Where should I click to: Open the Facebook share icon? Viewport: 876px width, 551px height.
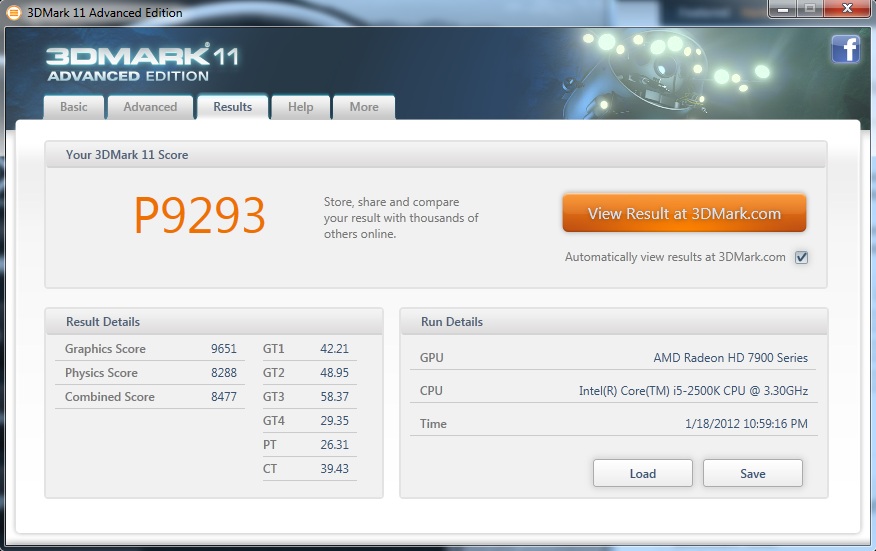845,49
